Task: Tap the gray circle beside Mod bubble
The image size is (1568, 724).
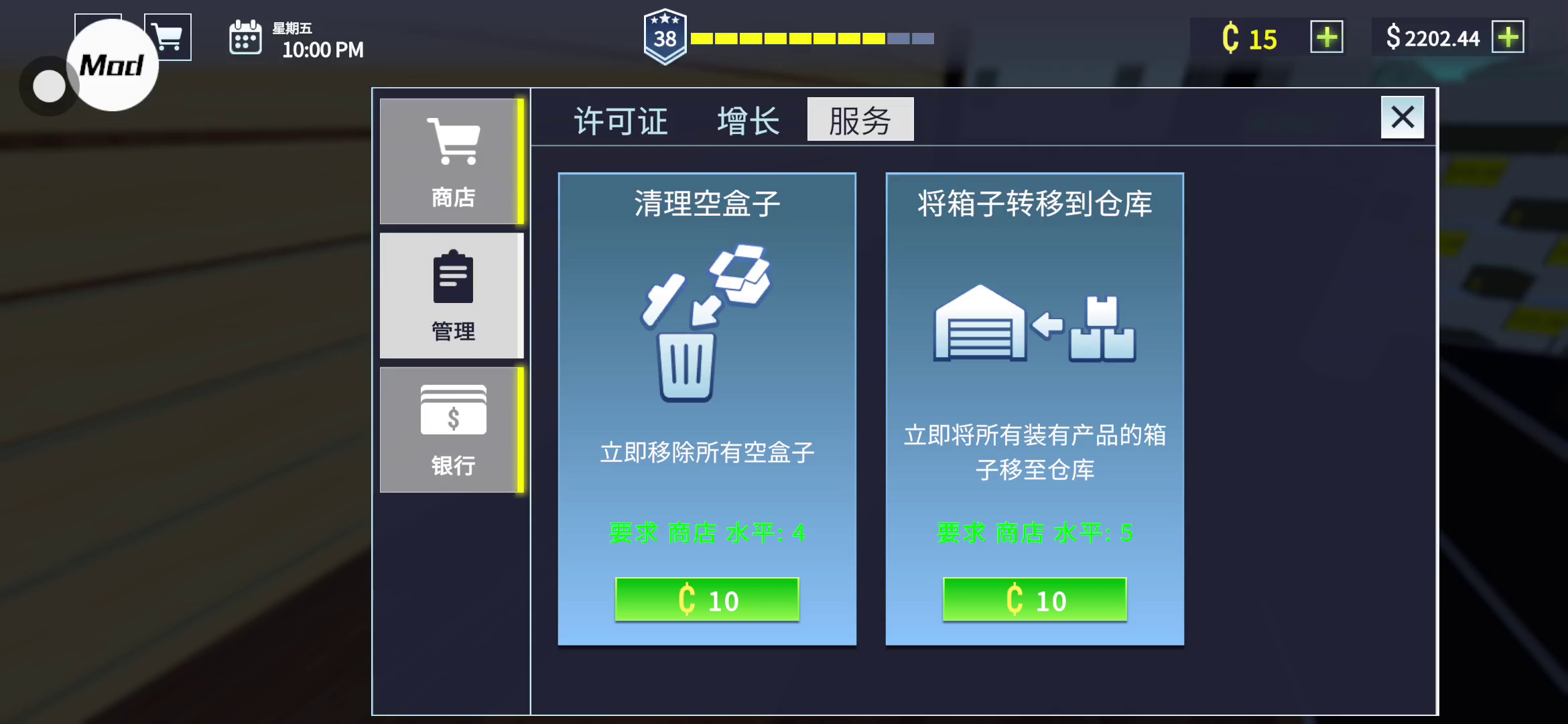Action: [49, 86]
